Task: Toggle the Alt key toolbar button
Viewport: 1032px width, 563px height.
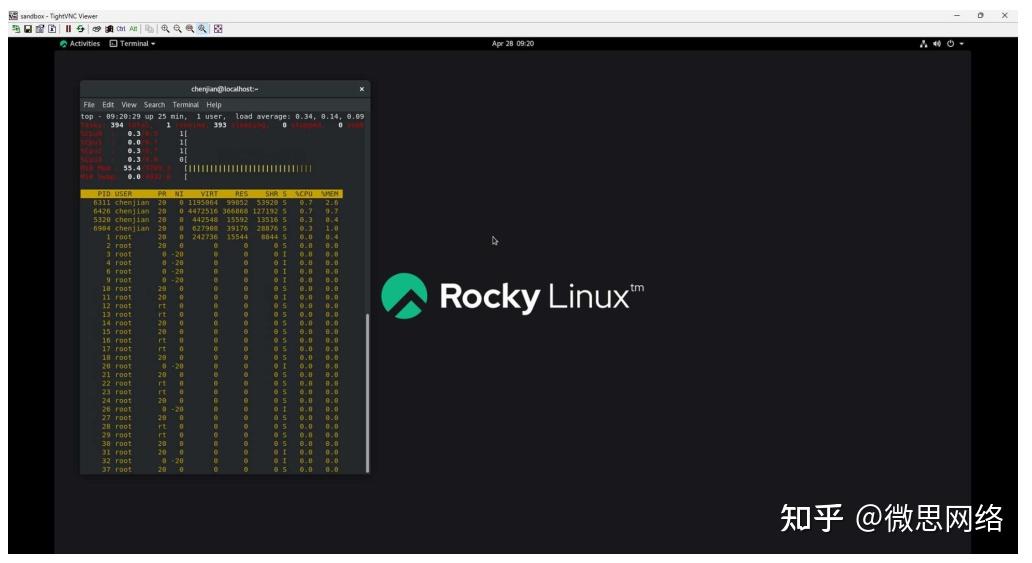Action: pyautogui.click(x=134, y=29)
